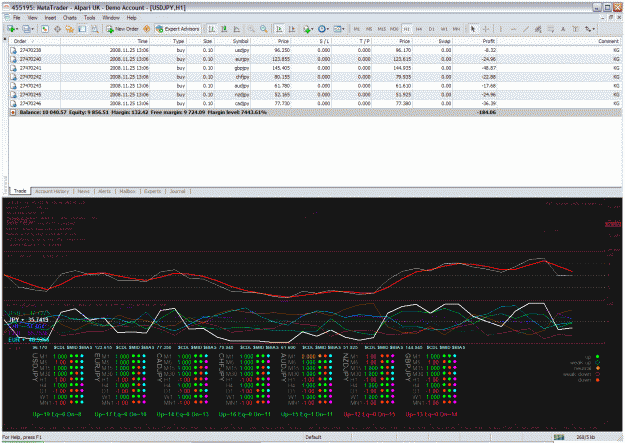
Task: Click the Balance summary row
Action: (315, 112)
